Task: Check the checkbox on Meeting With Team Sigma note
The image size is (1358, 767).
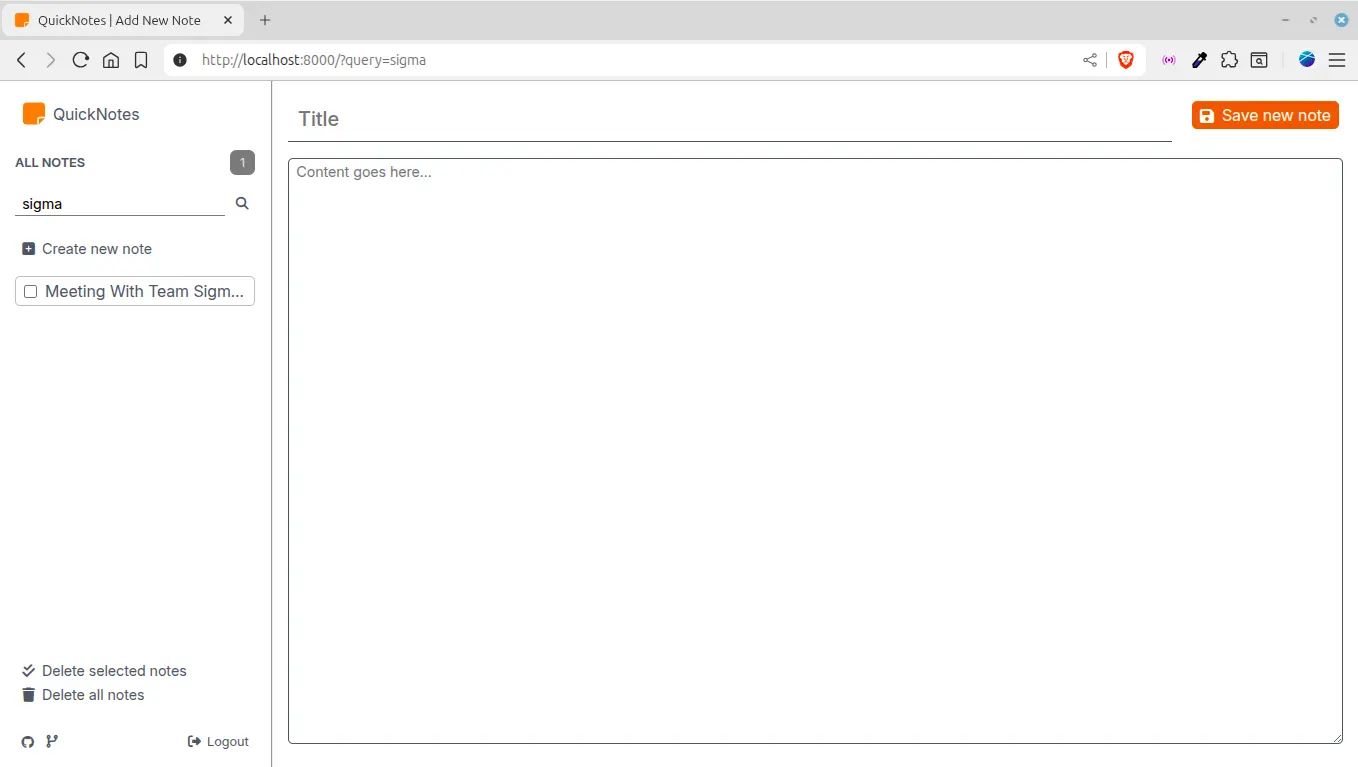Action: 30,291
